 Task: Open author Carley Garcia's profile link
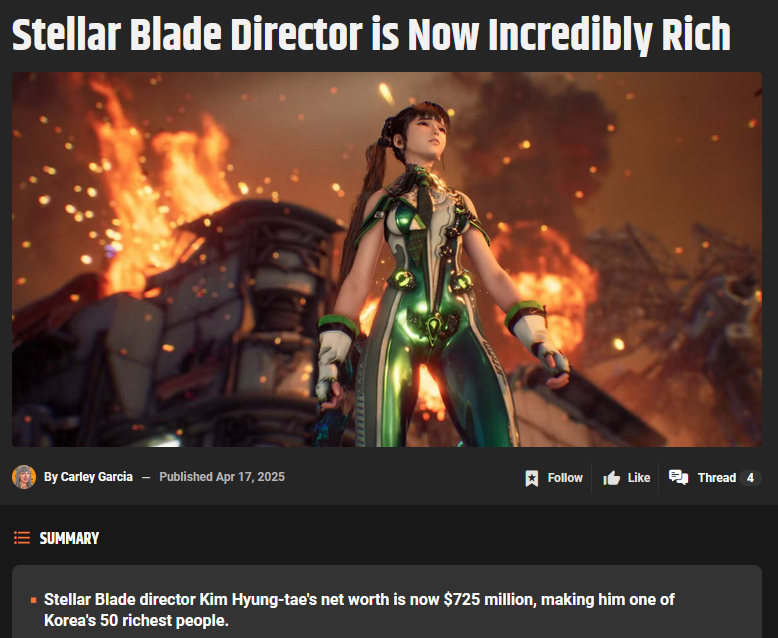[96, 477]
